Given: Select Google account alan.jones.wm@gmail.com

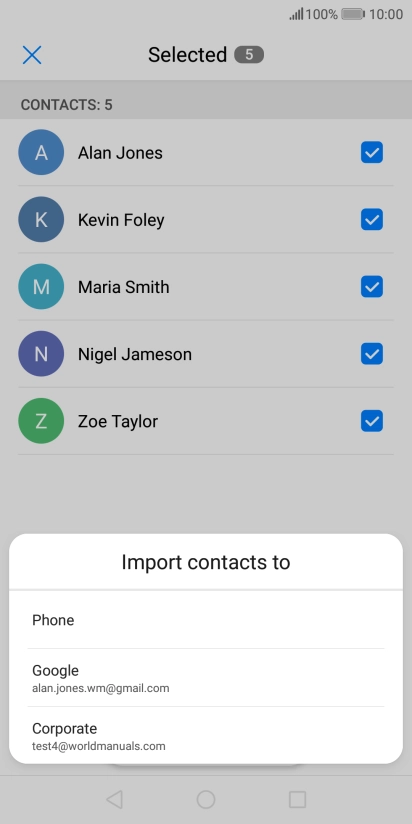Looking at the screenshot, I should click(x=206, y=678).
